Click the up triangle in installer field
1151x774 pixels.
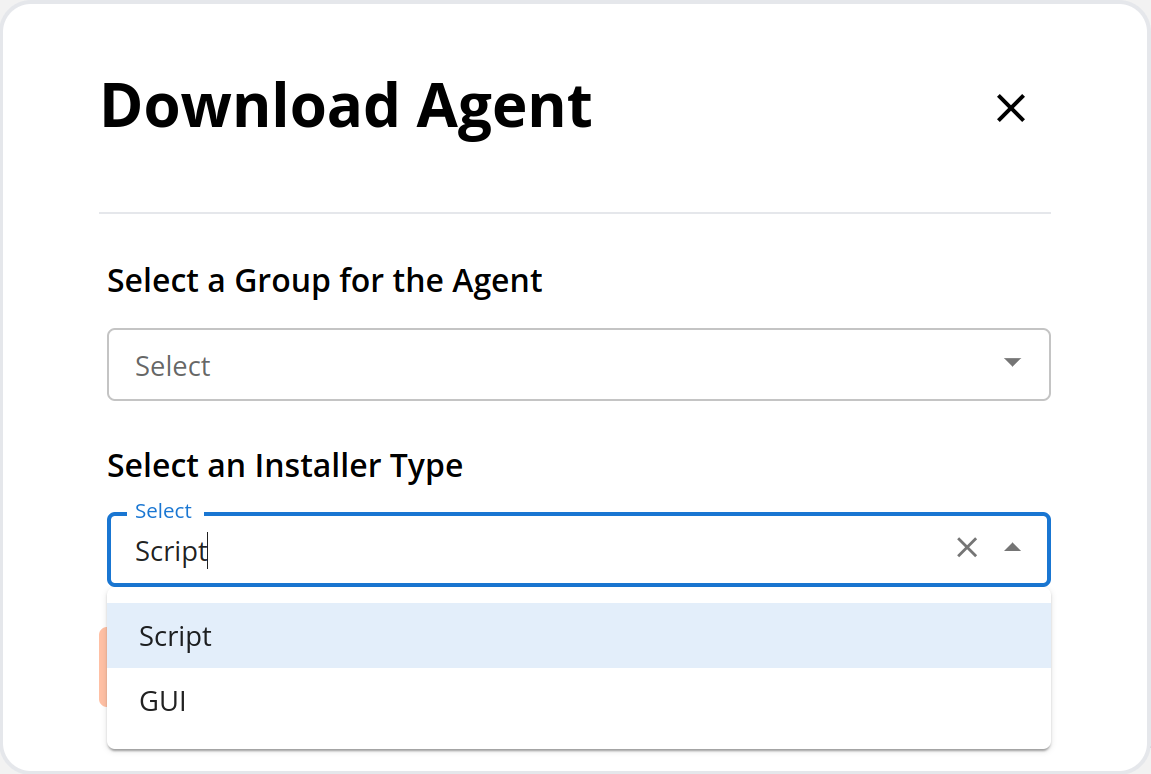click(1012, 547)
